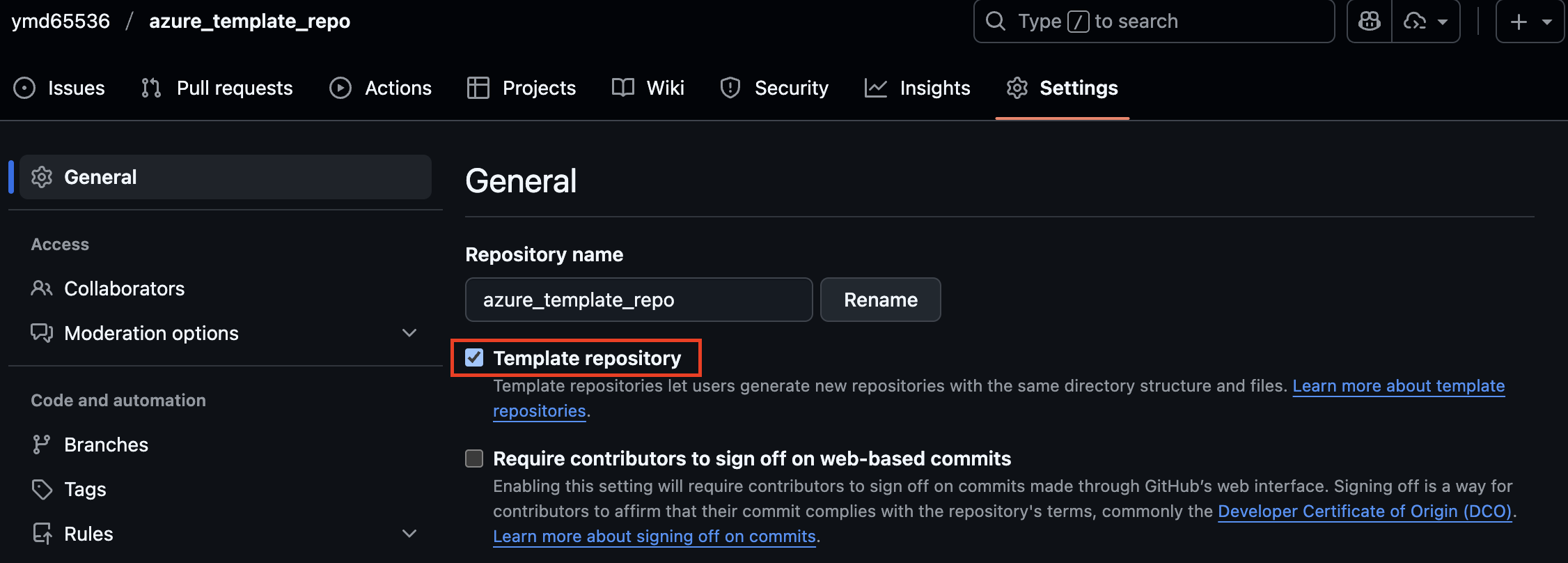The image size is (1568, 563).
Task: Click inside the repository name field
Action: tap(638, 300)
